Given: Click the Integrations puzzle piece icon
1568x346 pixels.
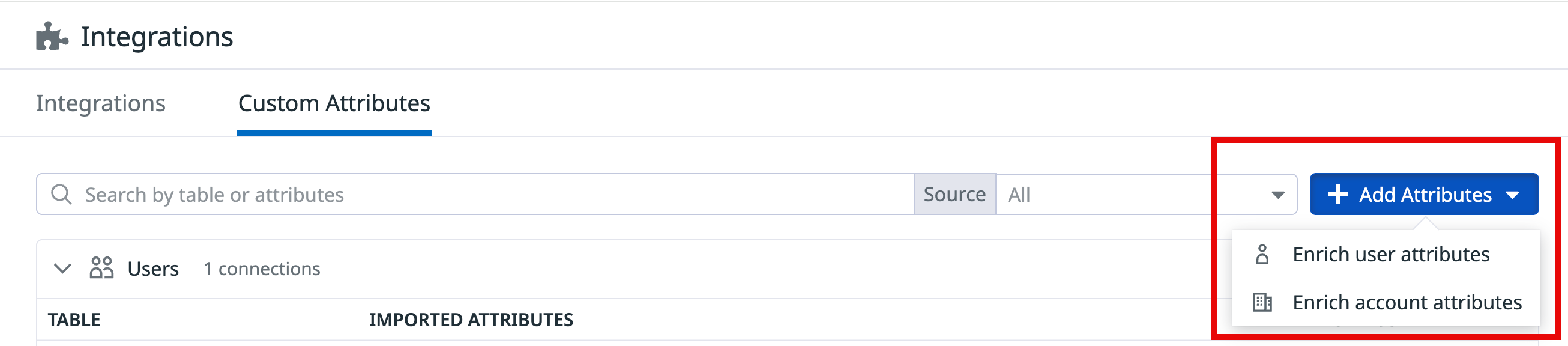Looking at the screenshot, I should tap(52, 37).
